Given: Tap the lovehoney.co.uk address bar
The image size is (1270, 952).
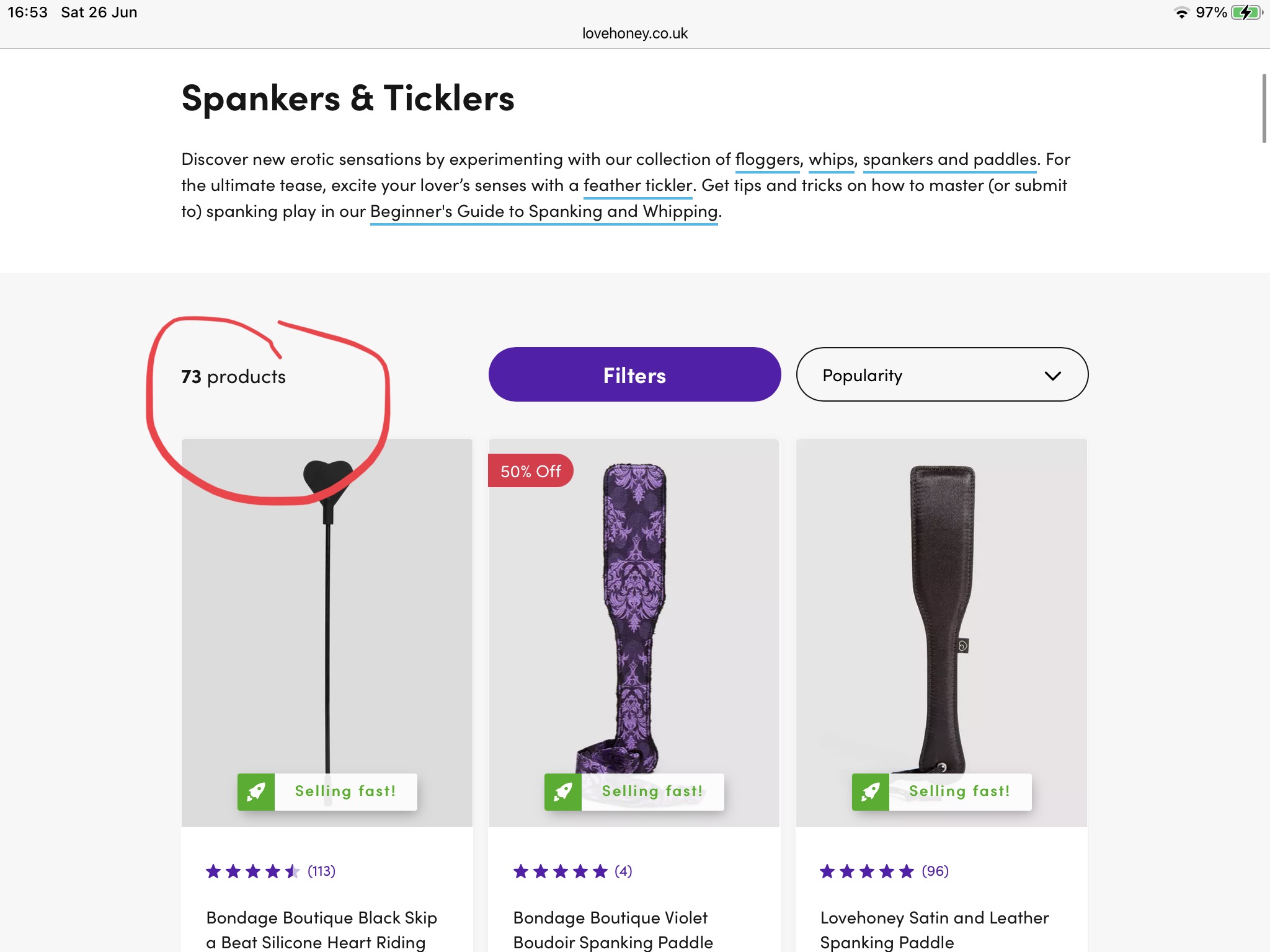Looking at the screenshot, I should click(x=635, y=33).
